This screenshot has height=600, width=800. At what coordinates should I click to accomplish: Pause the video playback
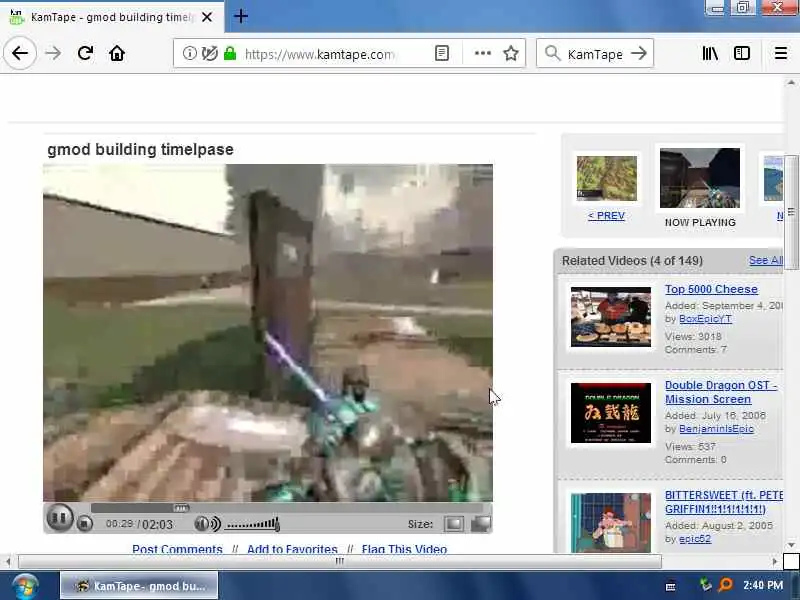60,517
